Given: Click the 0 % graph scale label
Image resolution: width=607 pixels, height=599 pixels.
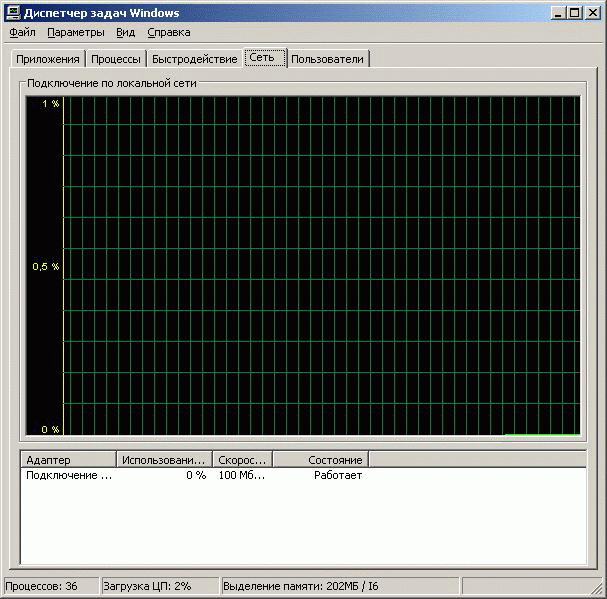Looking at the screenshot, I should [x=50, y=429].
